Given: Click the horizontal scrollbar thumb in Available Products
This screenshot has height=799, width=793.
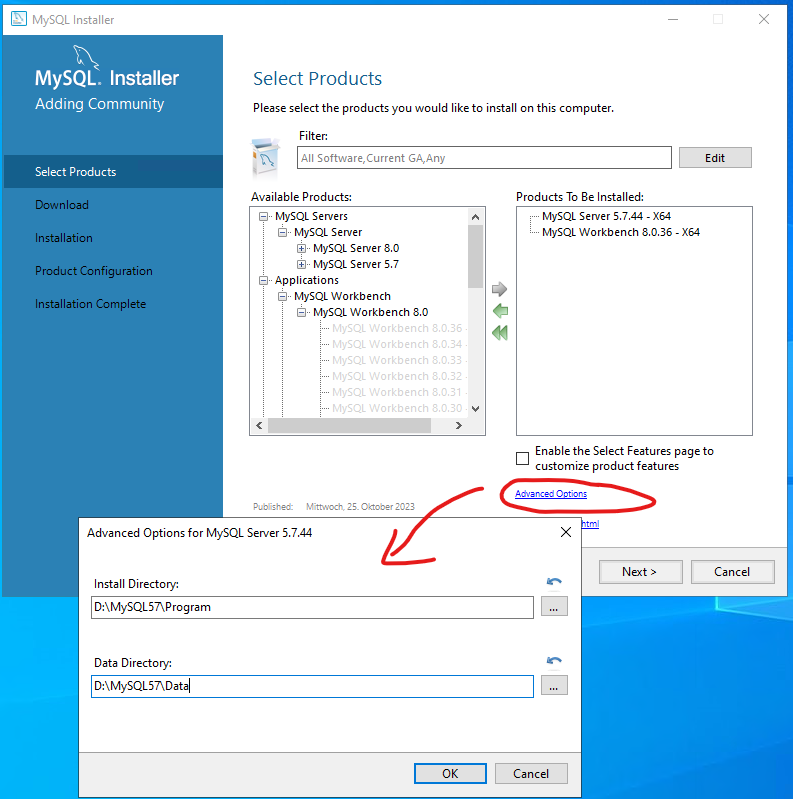Looking at the screenshot, I should [350, 425].
